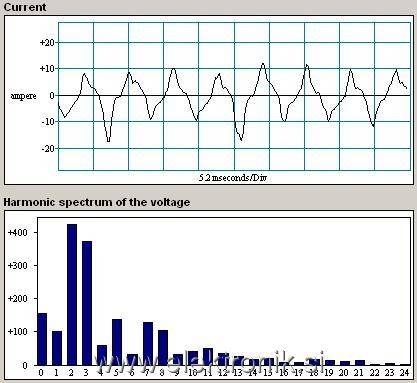Select the harmonic 0 bar

tap(42, 339)
